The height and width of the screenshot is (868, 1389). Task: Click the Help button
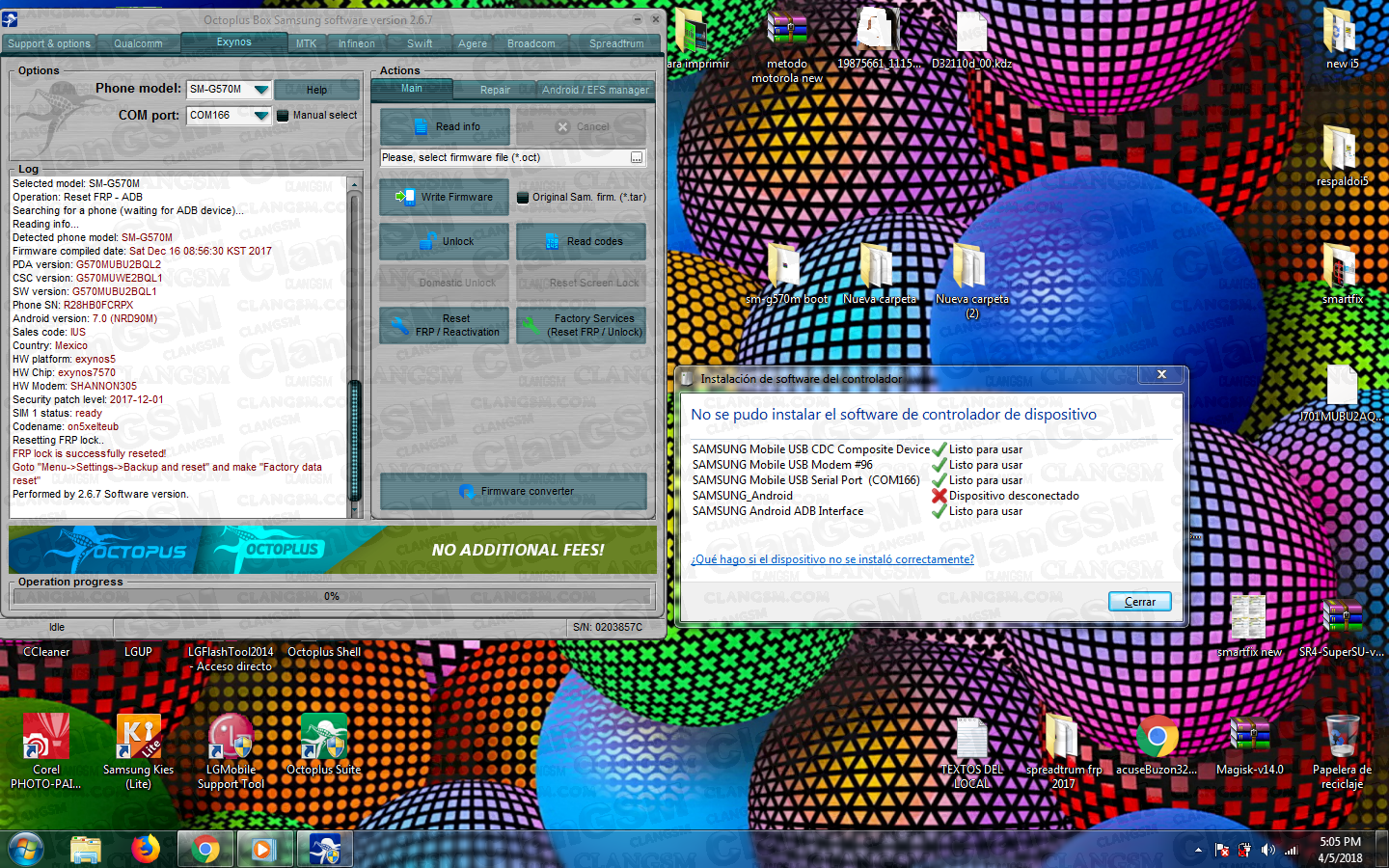coord(316,90)
